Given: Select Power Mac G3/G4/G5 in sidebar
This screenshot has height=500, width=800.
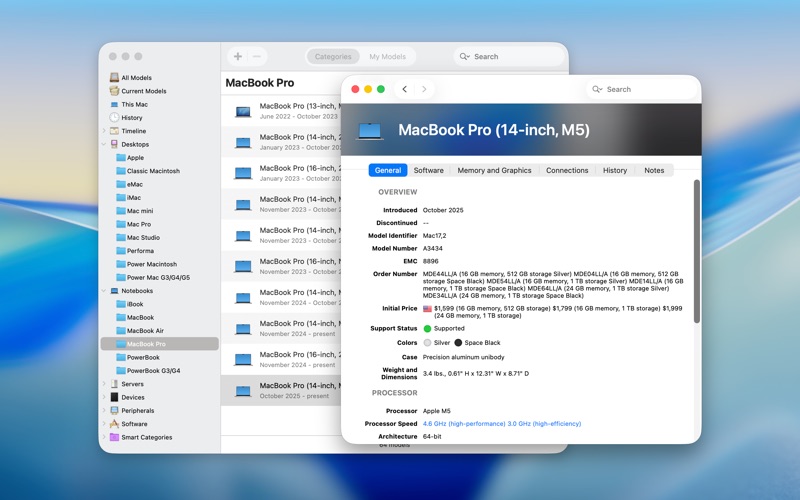Looking at the screenshot, I should coord(160,278).
